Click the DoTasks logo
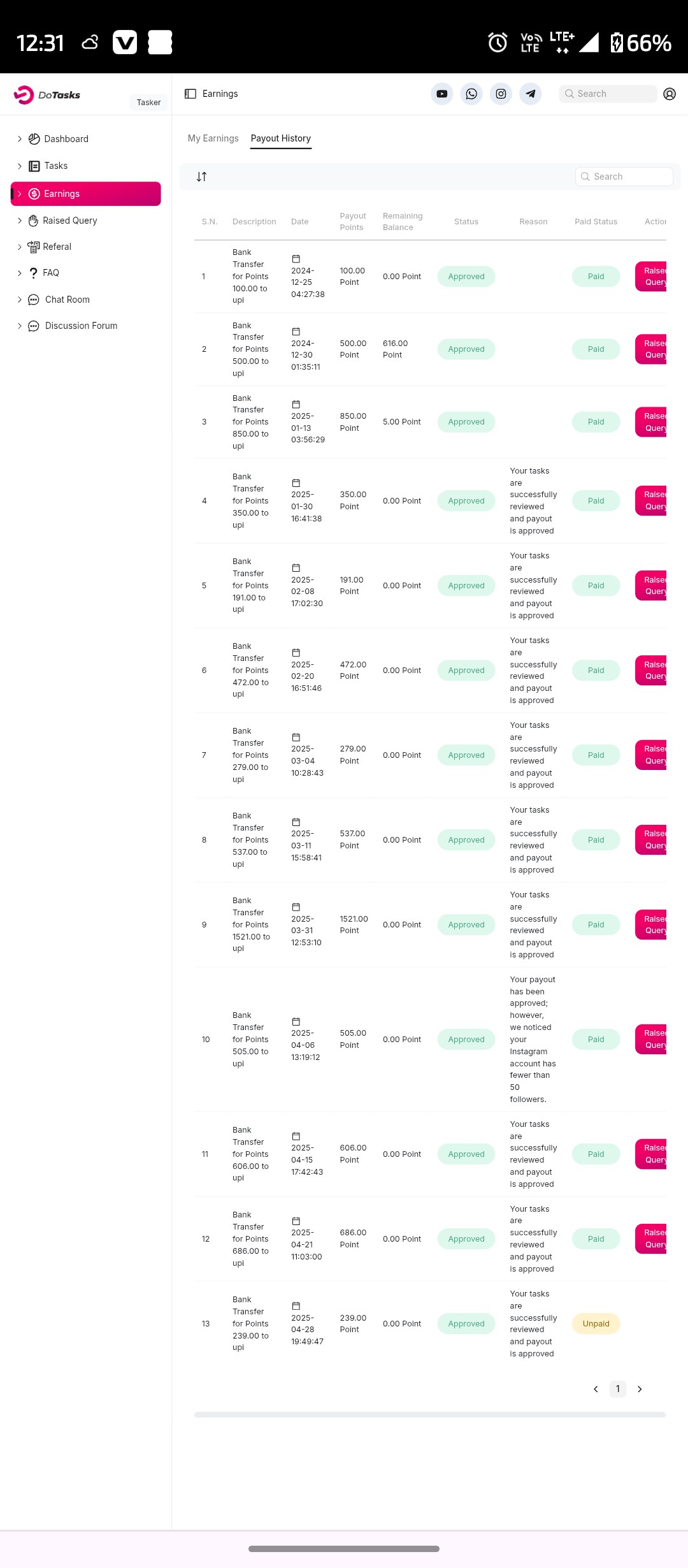 coord(47,95)
